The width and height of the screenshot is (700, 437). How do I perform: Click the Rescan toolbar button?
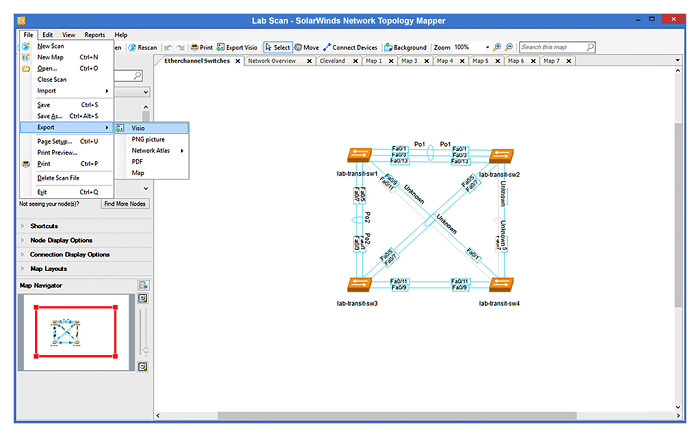click(142, 47)
